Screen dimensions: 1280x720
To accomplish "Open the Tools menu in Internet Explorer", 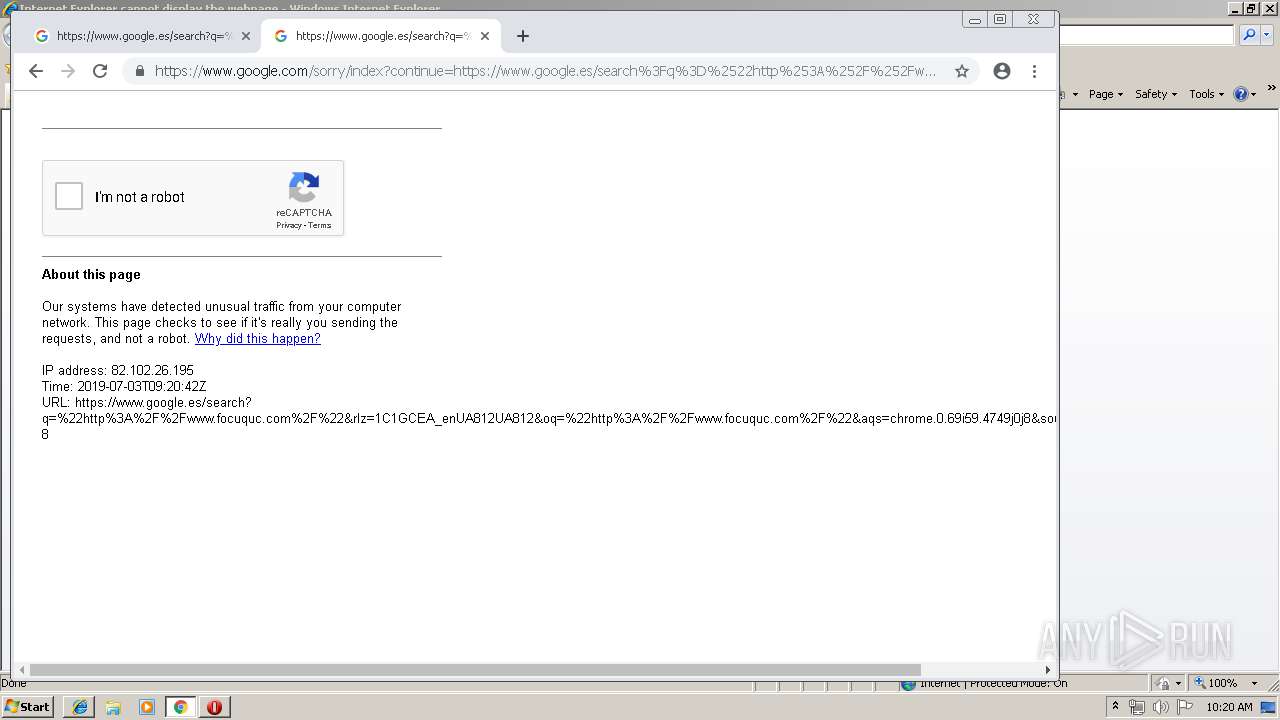I will pos(1207,94).
